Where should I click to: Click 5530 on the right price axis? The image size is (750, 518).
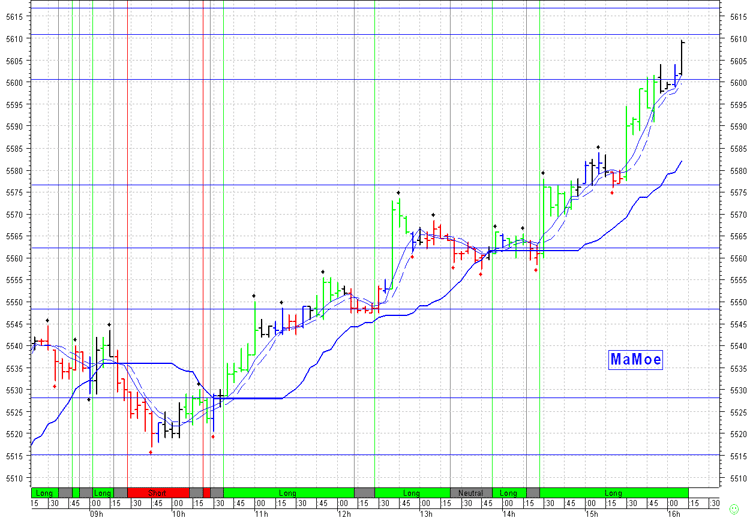coord(739,390)
